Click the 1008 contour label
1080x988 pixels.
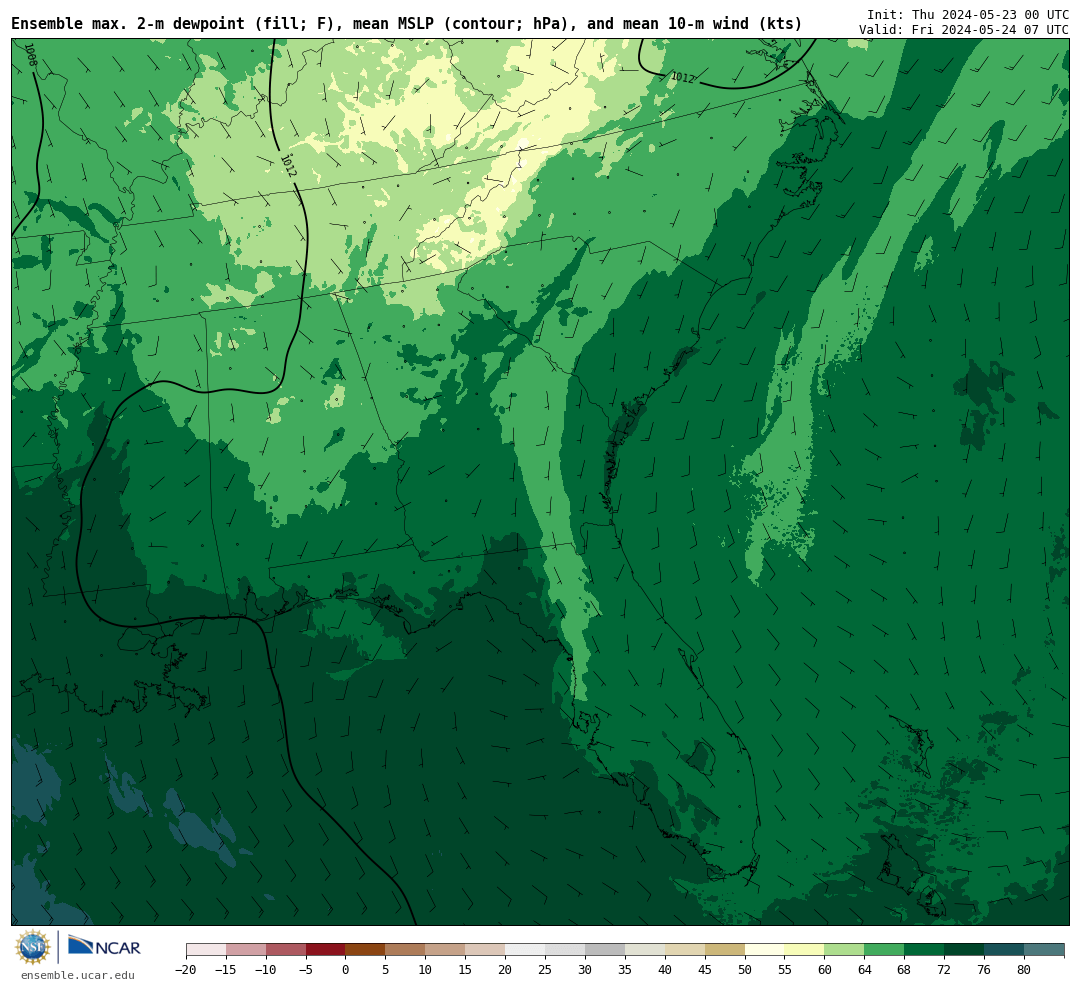(x=30, y=55)
